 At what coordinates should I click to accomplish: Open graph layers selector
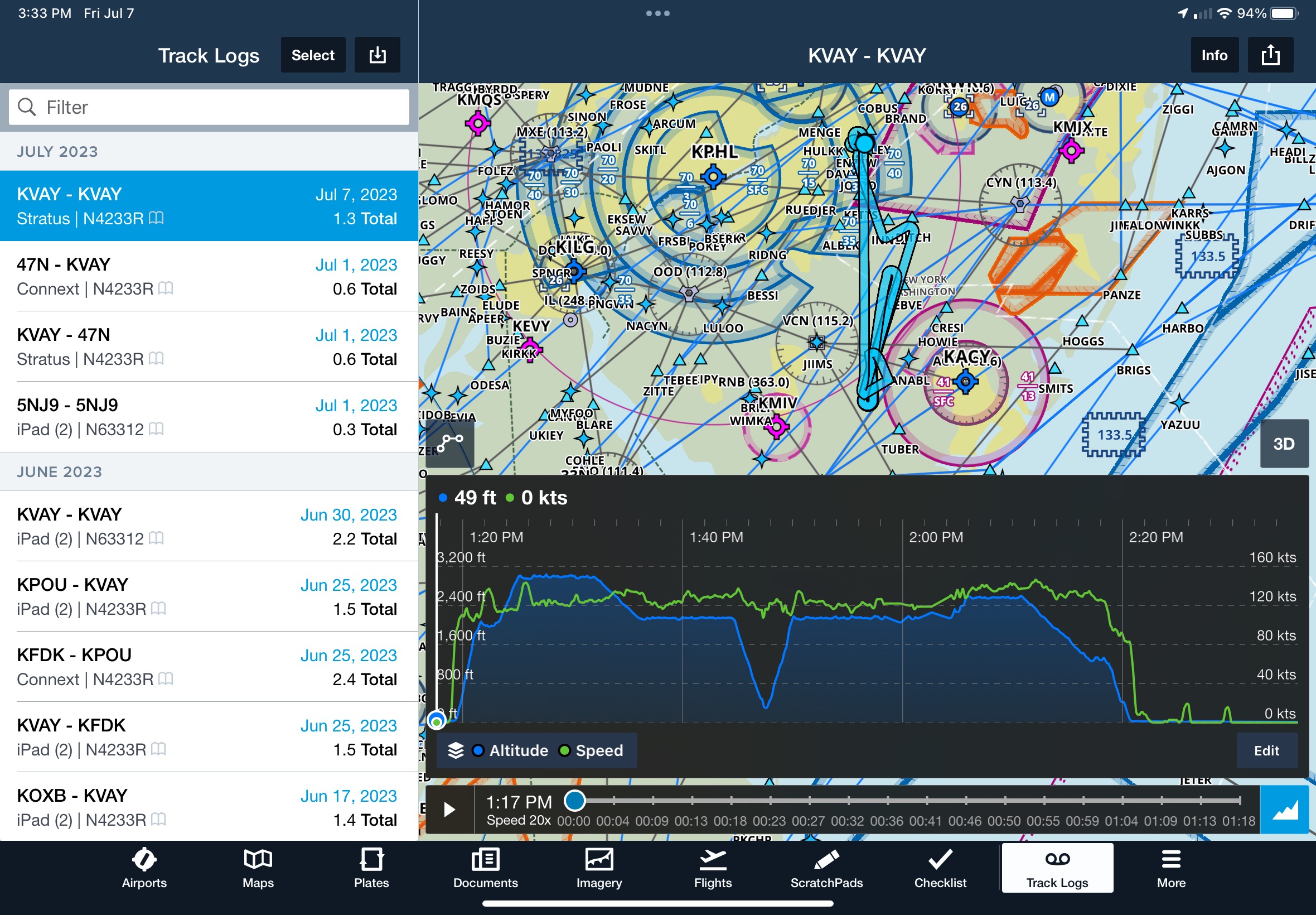pyautogui.click(x=456, y=750)
